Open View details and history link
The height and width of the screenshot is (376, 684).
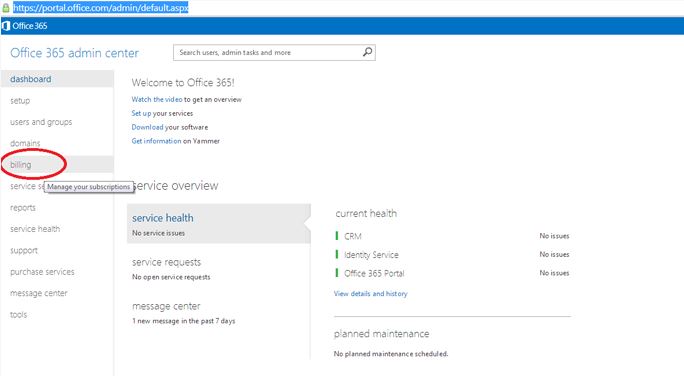370,294
